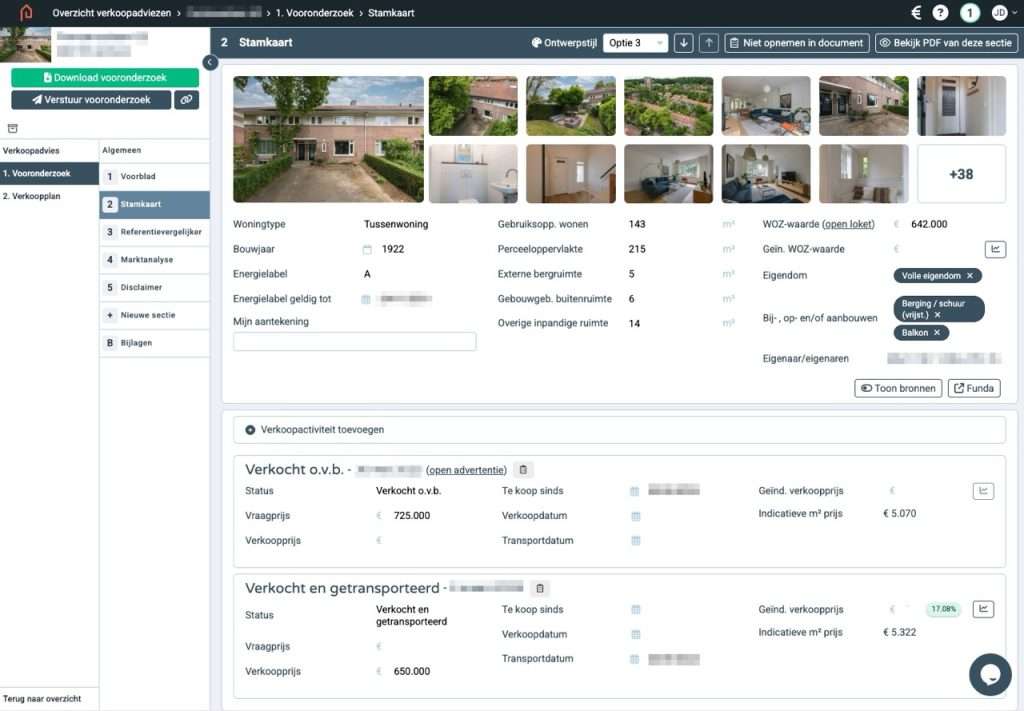Image resolution: width=1024 pixels, height=711 pixels.
Task: Click the copy link icon next to Verstuur vooronderzoek
Action: tap(186, 100)
